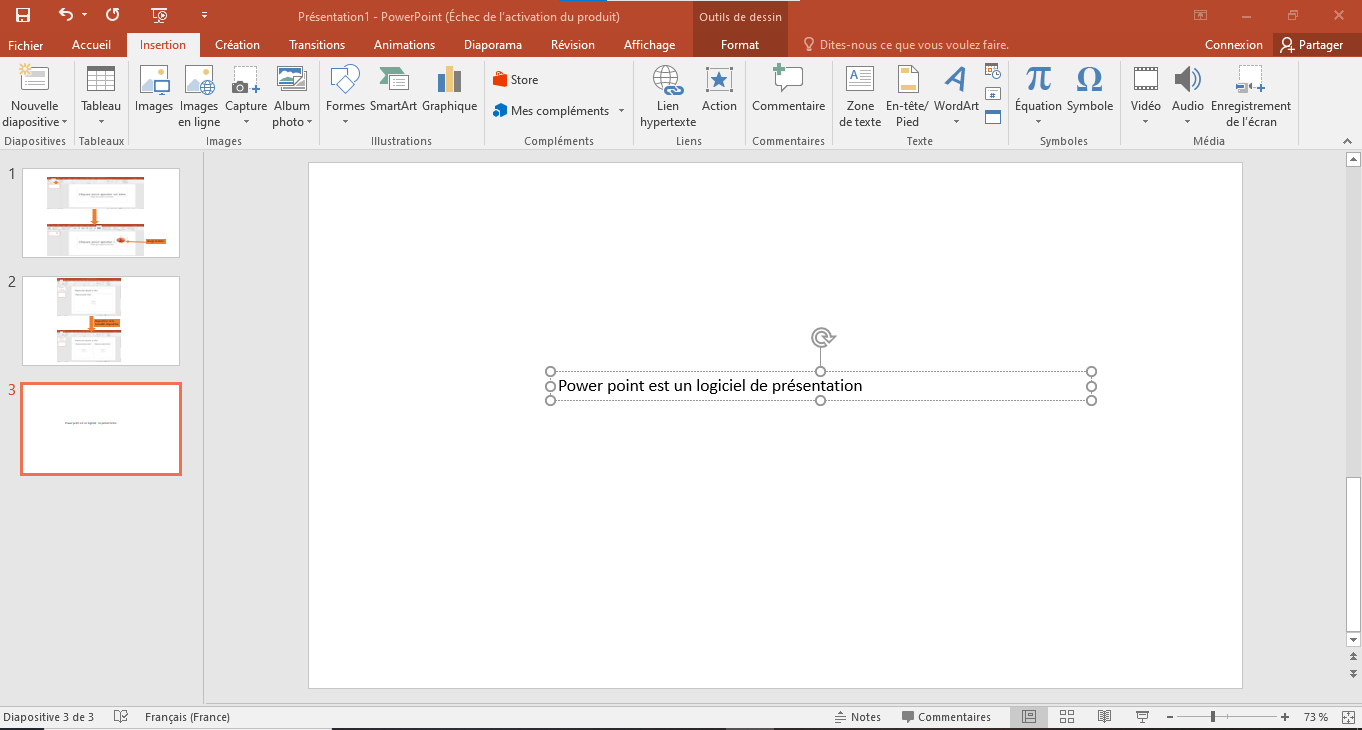This screenshot has height=730, width=1362.
Task: Zoom in with the plus button
Action: pos(1285,717)
